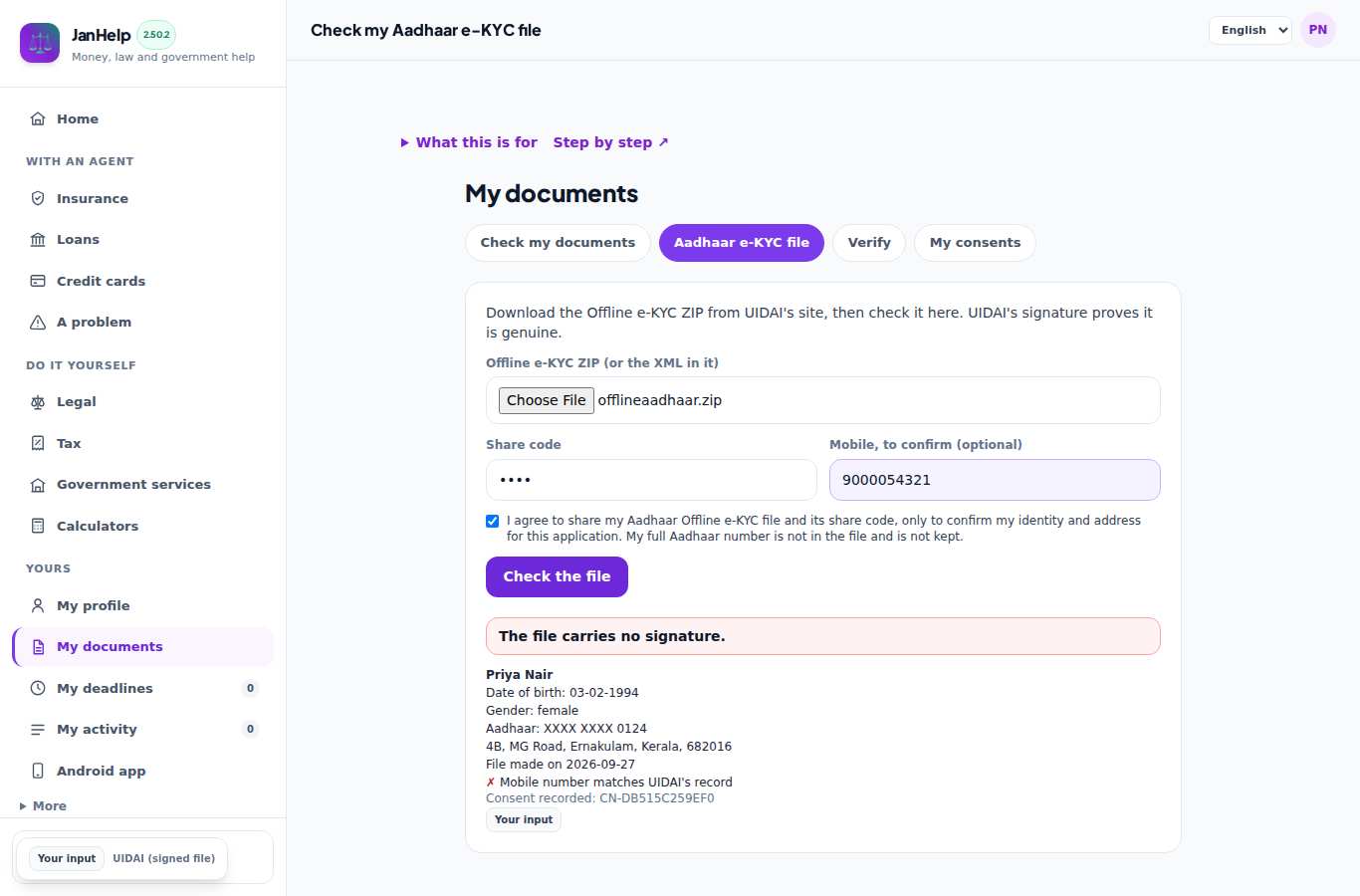Click the Your input chip in sidebar footer
The height and width of the screenshot is (896, 1360).
[x=67, y=858]
